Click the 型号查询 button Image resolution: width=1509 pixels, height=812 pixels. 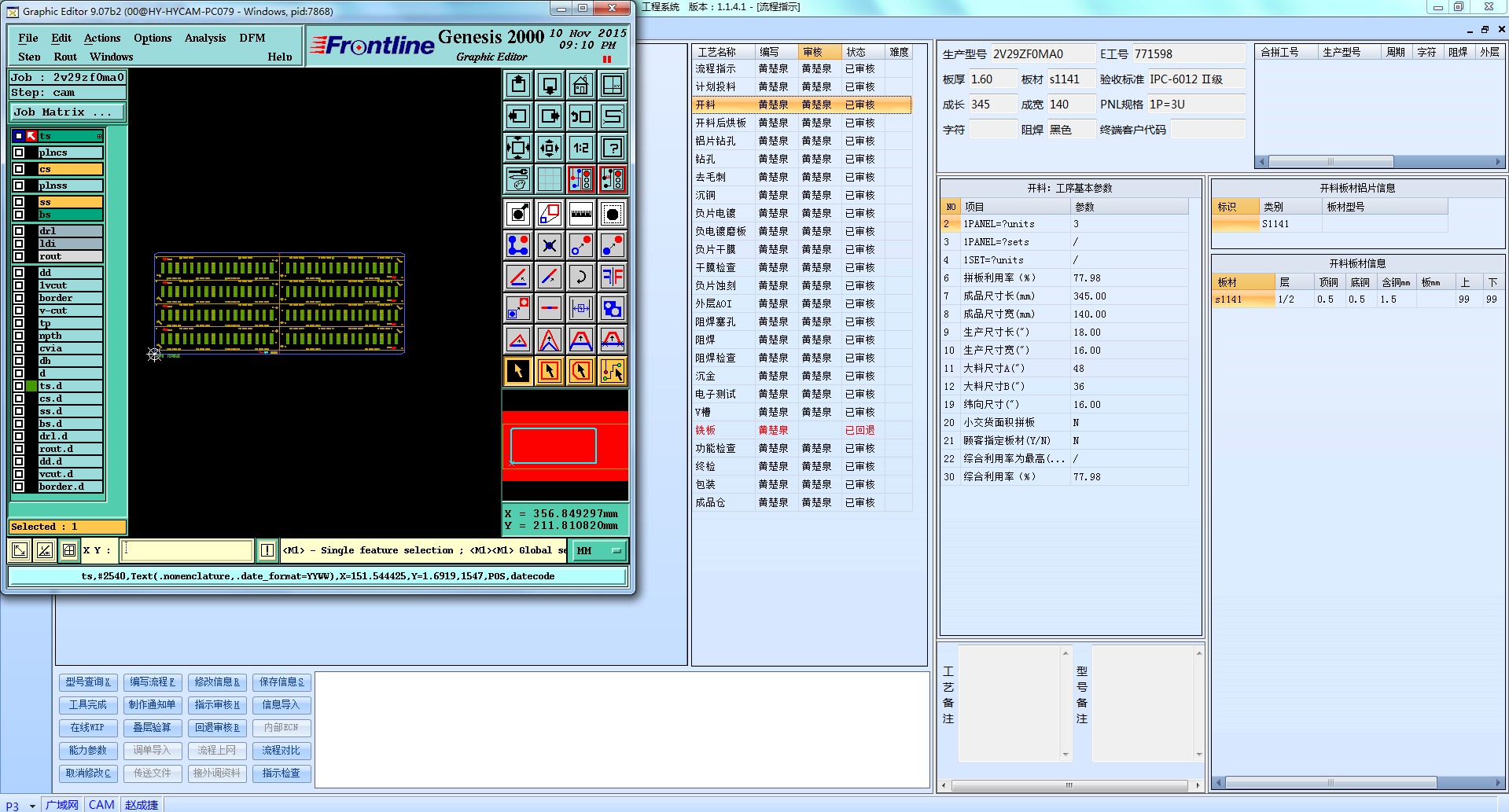coord(87,682)
